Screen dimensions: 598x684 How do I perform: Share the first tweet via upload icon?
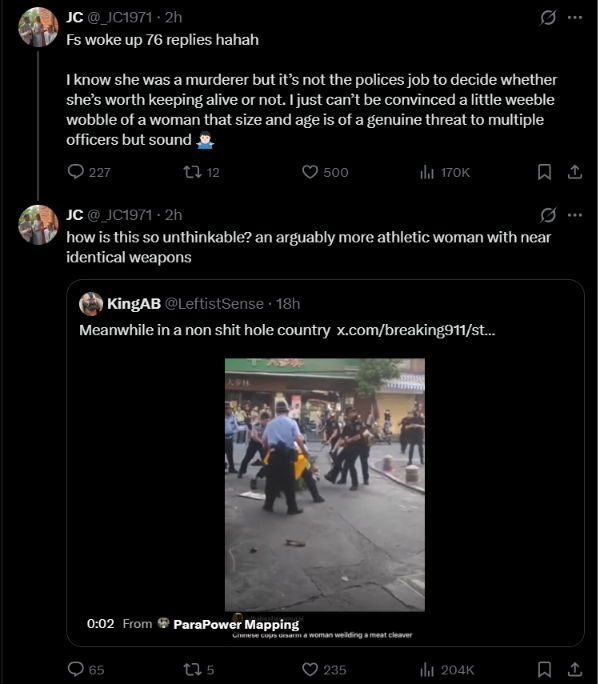[575, 172]
